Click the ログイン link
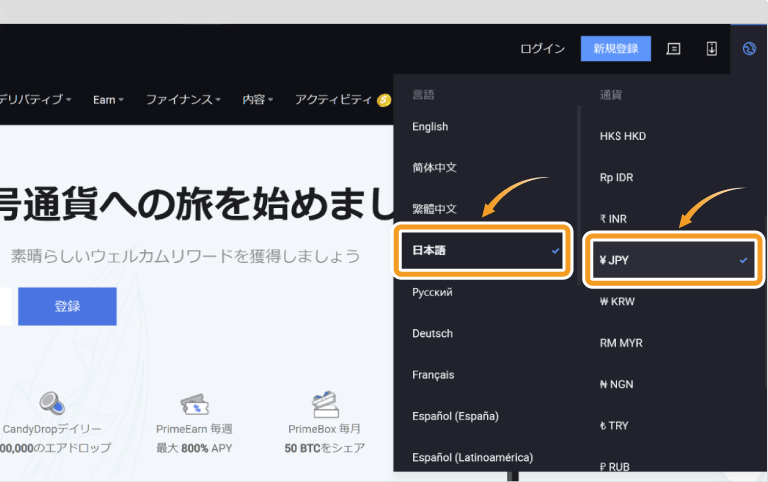This screenshot has width=768, height=482. pyautogui.click(x=542, y=48)
